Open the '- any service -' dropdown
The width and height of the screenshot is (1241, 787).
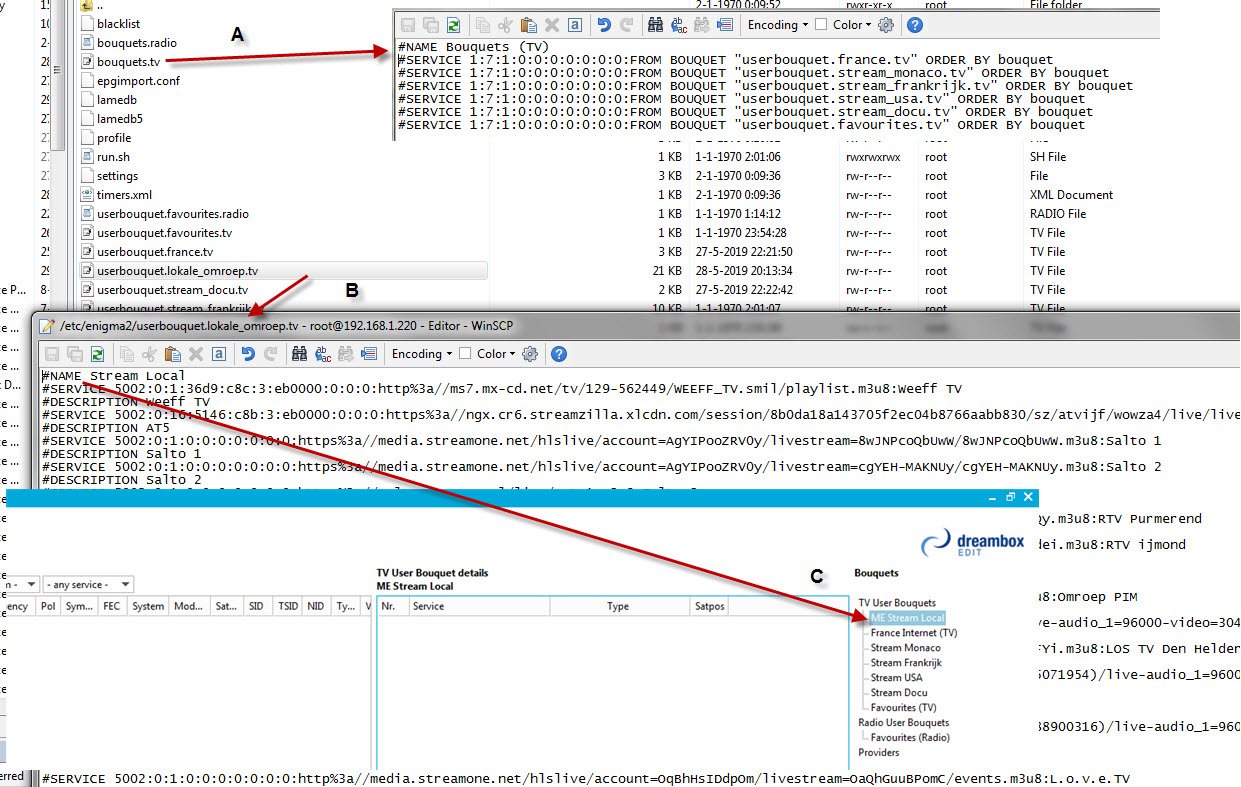[x=89, y=584]
